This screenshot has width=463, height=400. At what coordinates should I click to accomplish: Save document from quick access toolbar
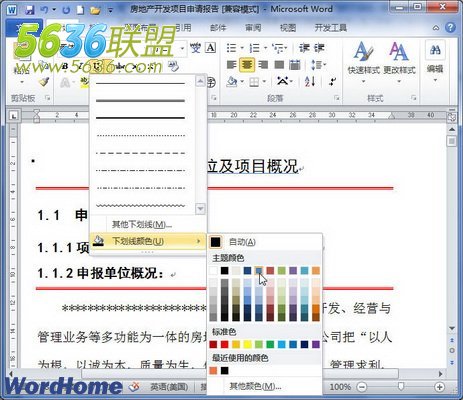pyautogui.click(x=30, y=9)
